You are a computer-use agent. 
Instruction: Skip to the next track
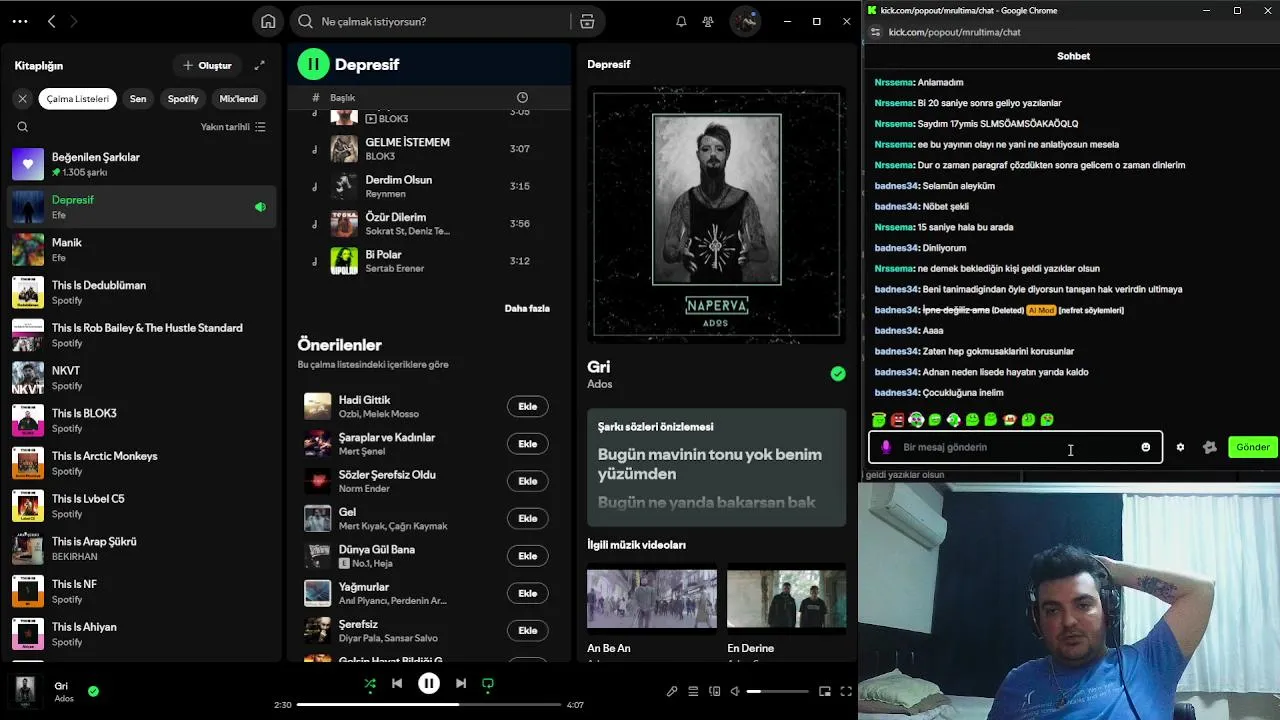(x=461, y=684)
